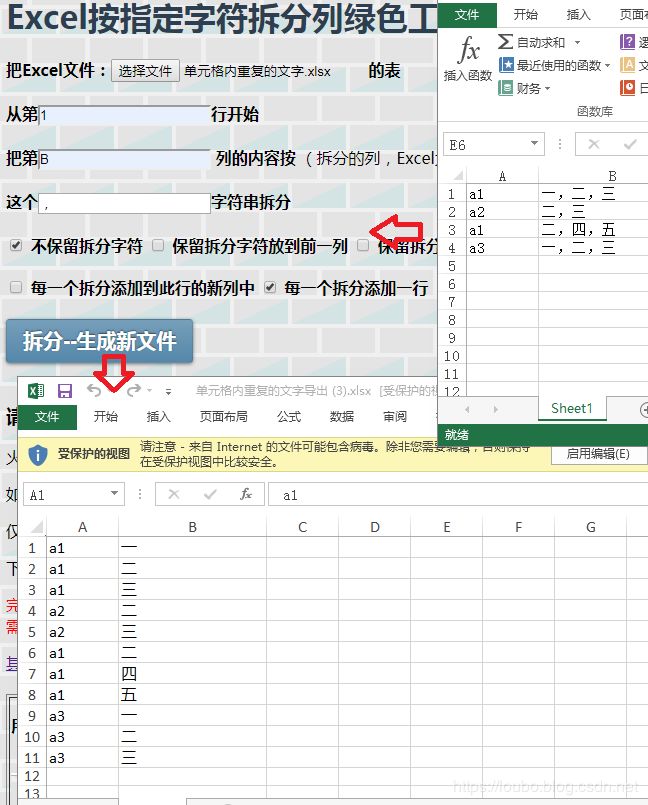This screenshot has width=648, height=805.
Task: Open the 自动求和 dropdown arrow
Action: point(578,43)
